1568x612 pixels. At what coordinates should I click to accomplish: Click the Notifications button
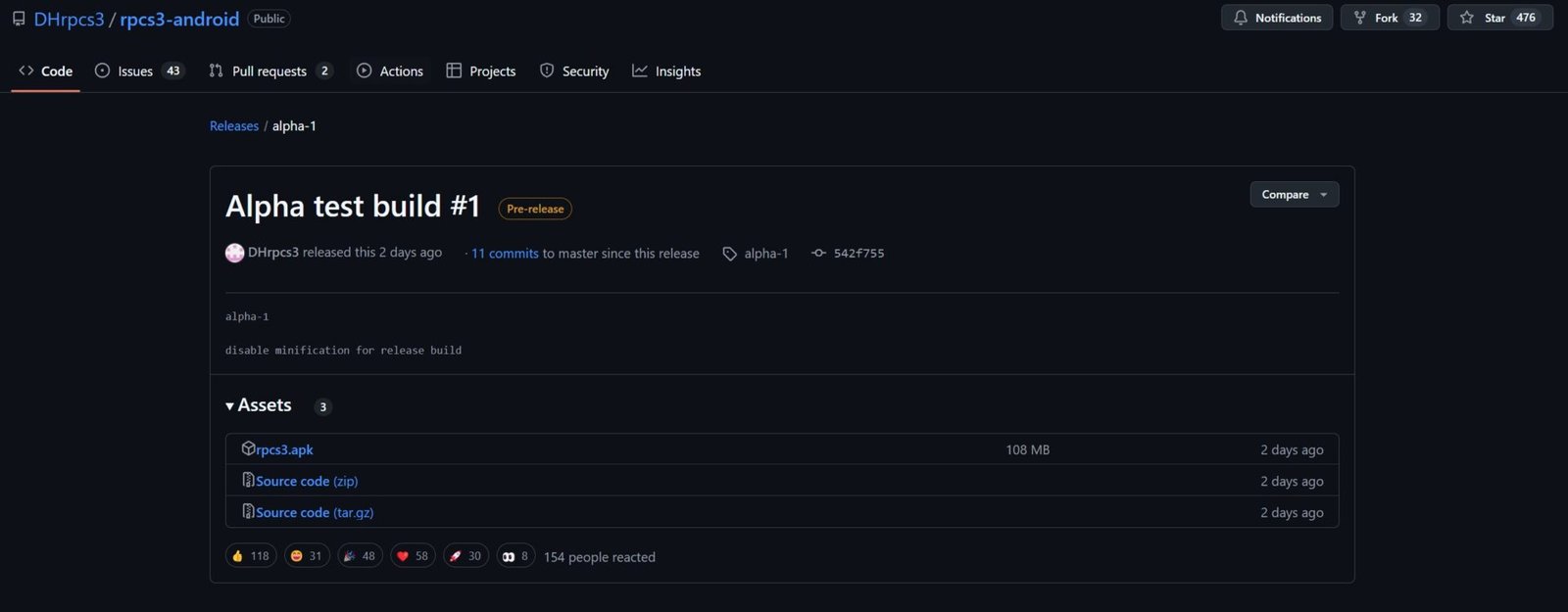click(x=1277, y=18)
